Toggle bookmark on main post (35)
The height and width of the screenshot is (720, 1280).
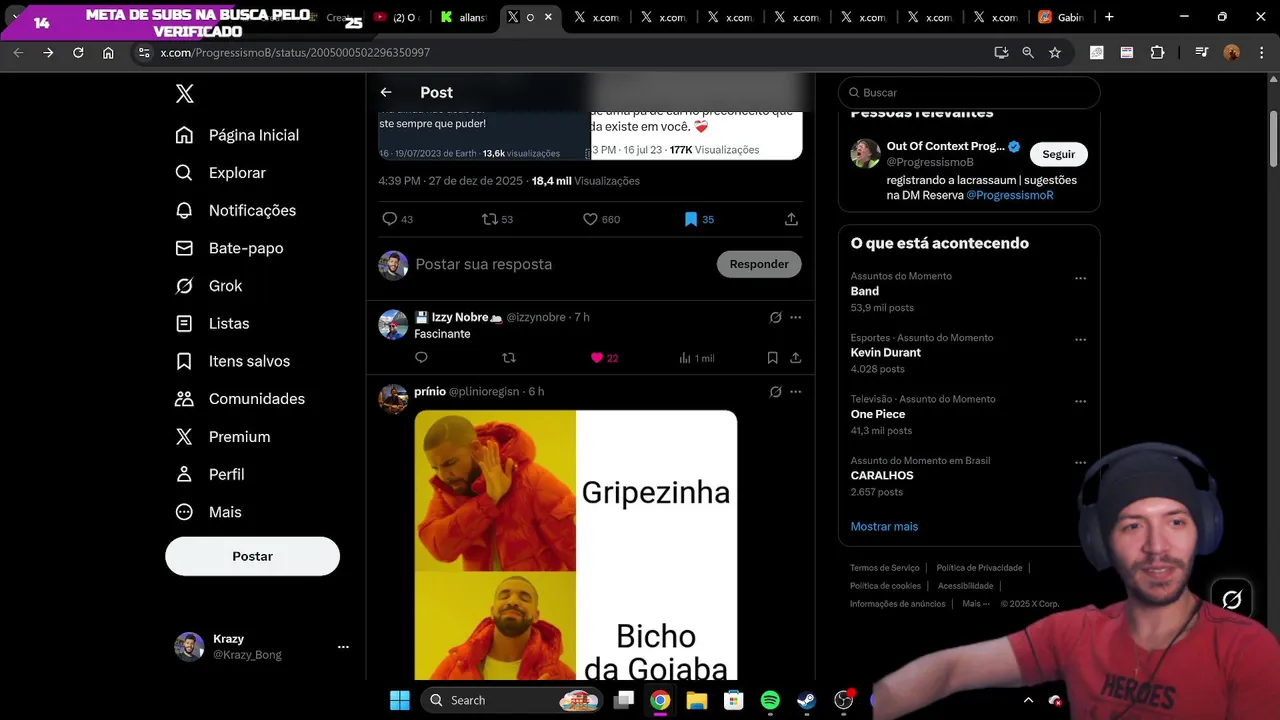[690, 219]
